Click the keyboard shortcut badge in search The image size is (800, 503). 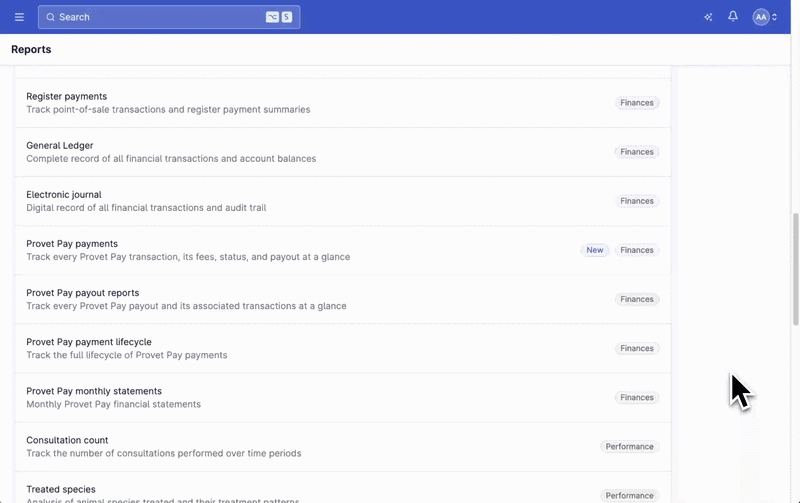[279, 17]
